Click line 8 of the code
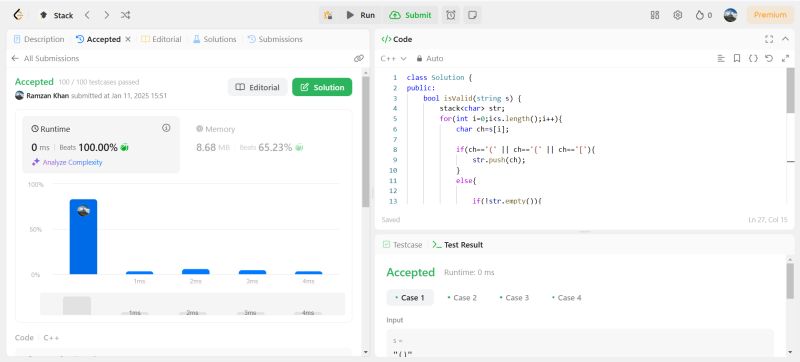Image resolution: width=800 pixels, height=362 pixels. point(526,150)
